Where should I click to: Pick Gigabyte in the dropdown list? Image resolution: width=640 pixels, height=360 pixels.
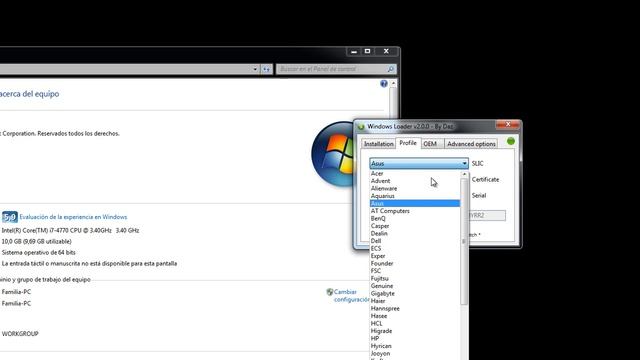pyautogui.click(x=415, y=293)
